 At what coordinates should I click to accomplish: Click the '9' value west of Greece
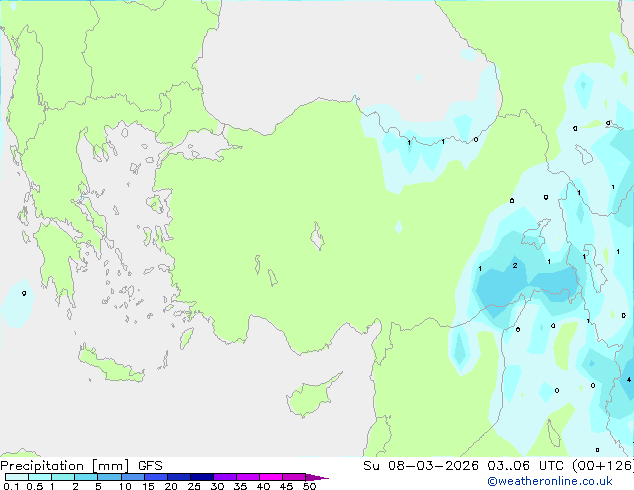coord(24,293)
